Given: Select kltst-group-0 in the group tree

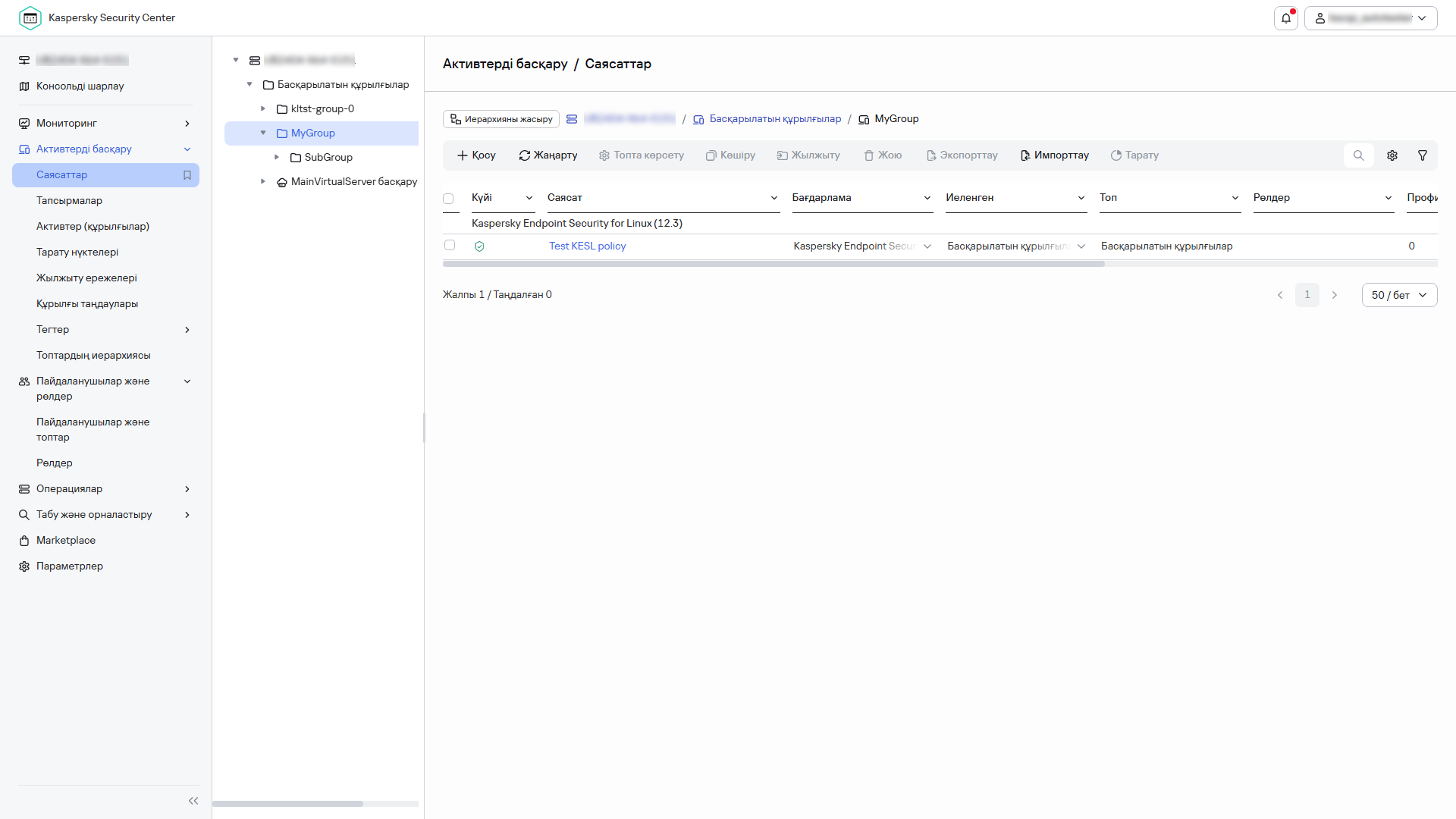Looking at the screenshot, I should [322, 109].
